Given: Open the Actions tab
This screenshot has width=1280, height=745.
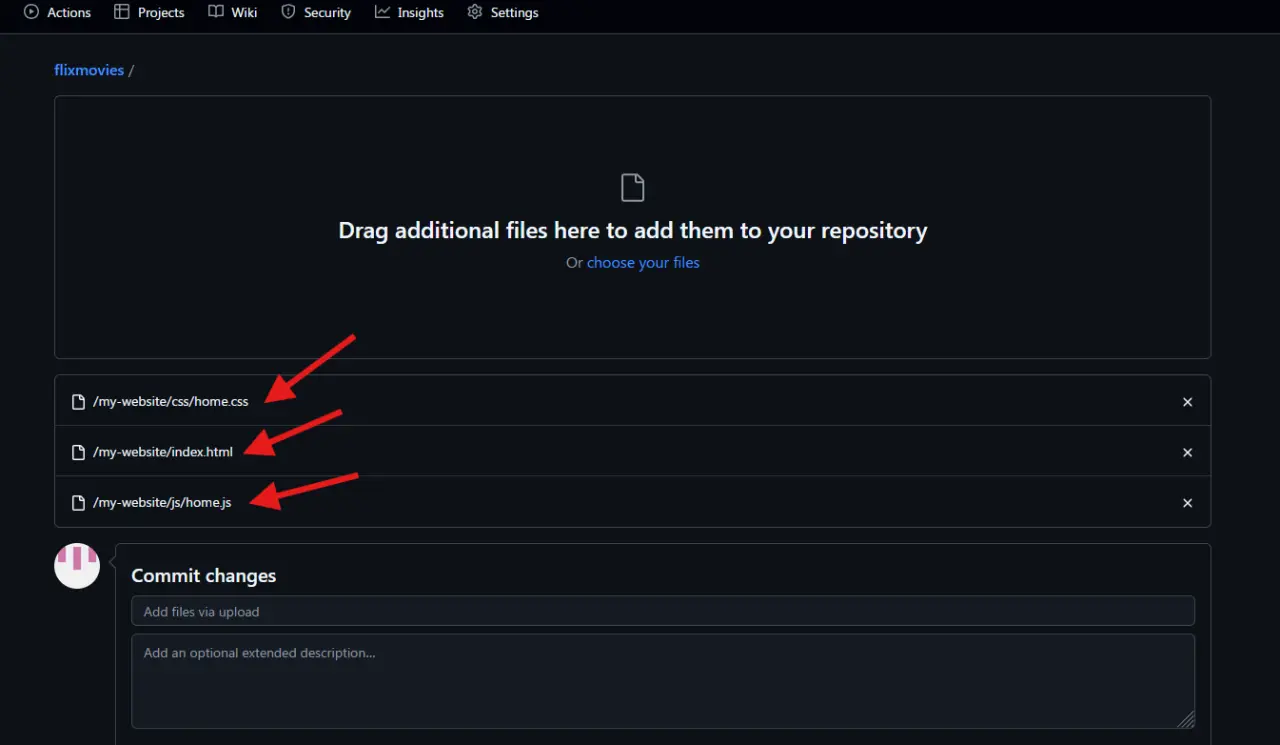Looking at the screenshot, I should click(x=57, y=13).
